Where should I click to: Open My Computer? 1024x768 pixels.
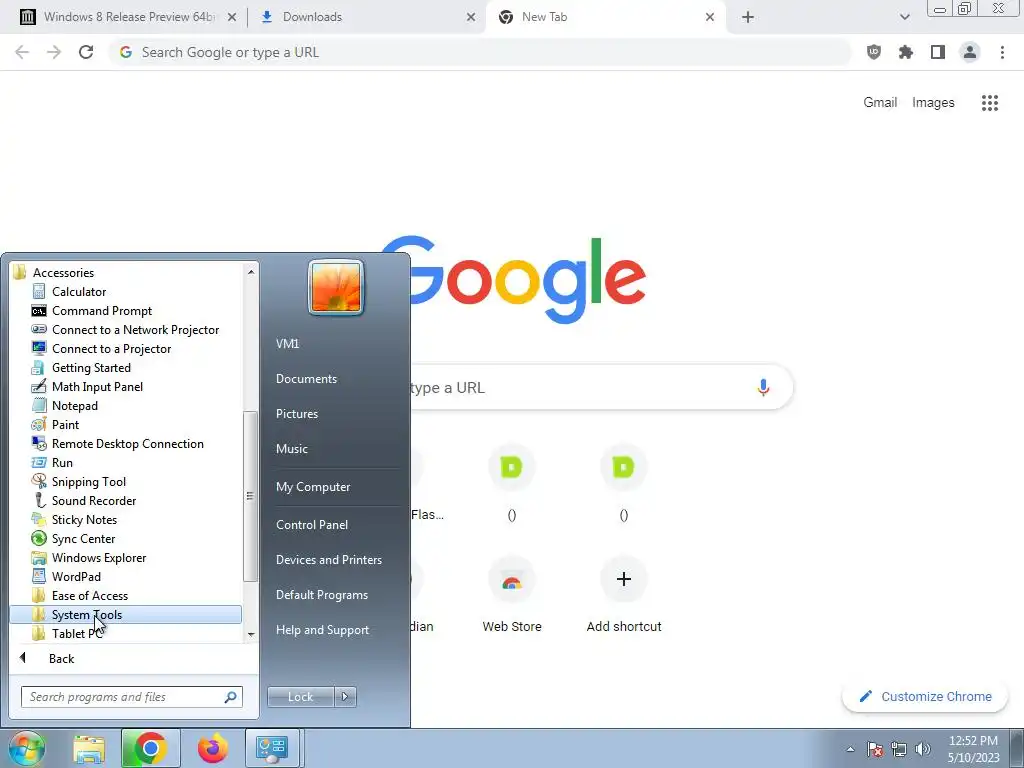coord(313,487)
